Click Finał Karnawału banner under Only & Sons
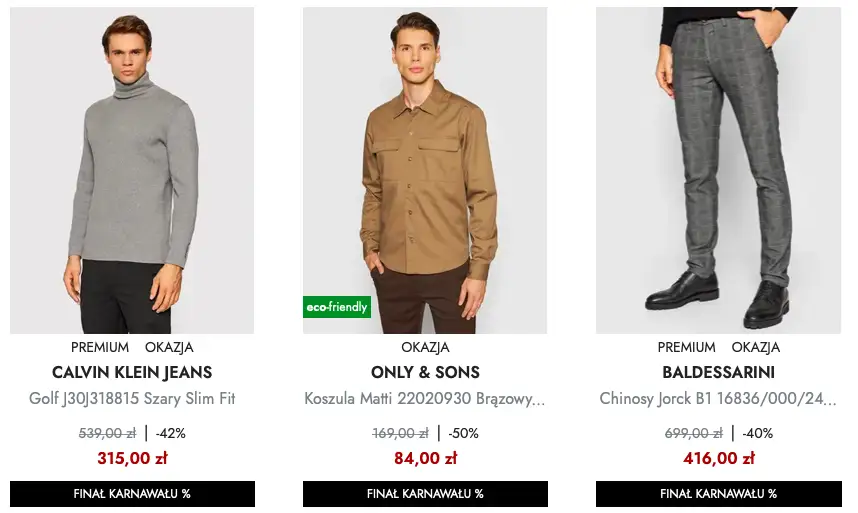 [425, 494]
